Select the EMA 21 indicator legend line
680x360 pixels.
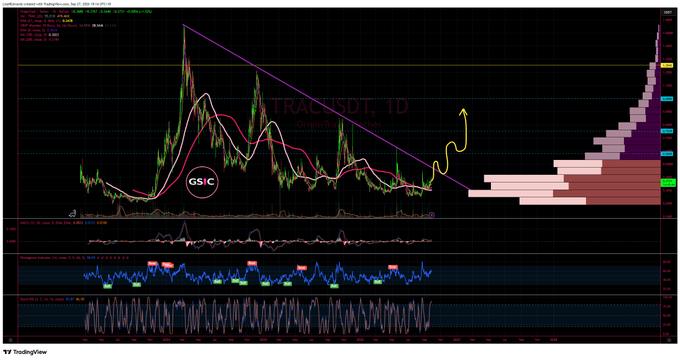[x=46, y=21]
